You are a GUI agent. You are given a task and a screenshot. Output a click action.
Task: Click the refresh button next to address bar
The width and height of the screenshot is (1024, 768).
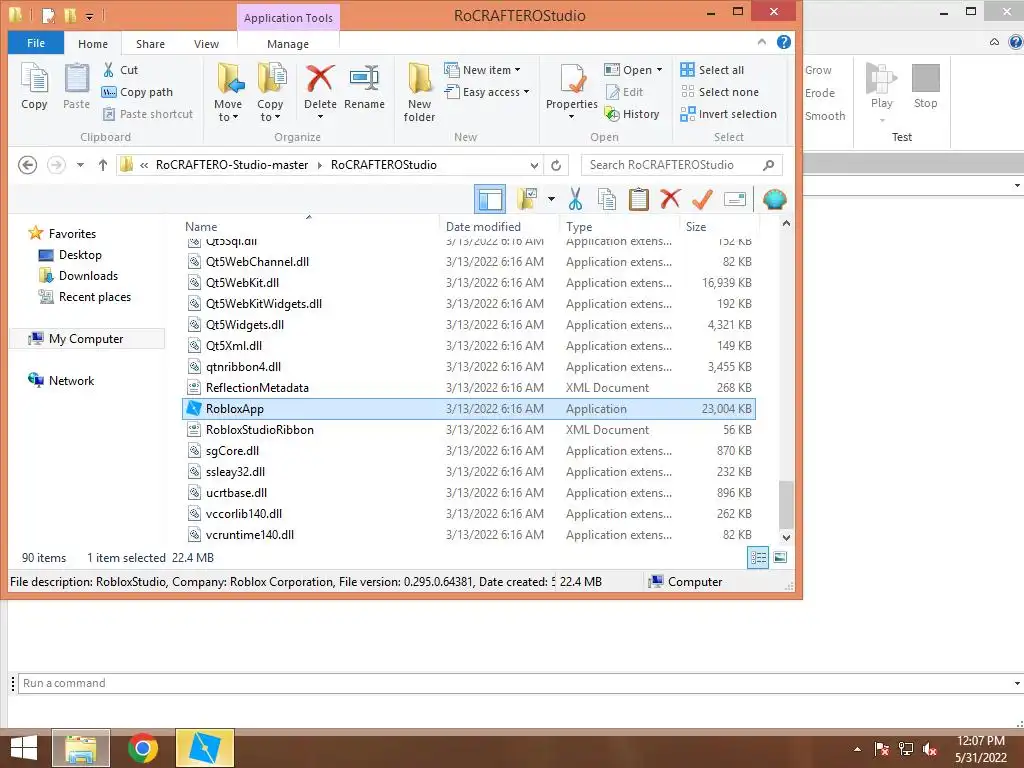(x=556, y=165)
